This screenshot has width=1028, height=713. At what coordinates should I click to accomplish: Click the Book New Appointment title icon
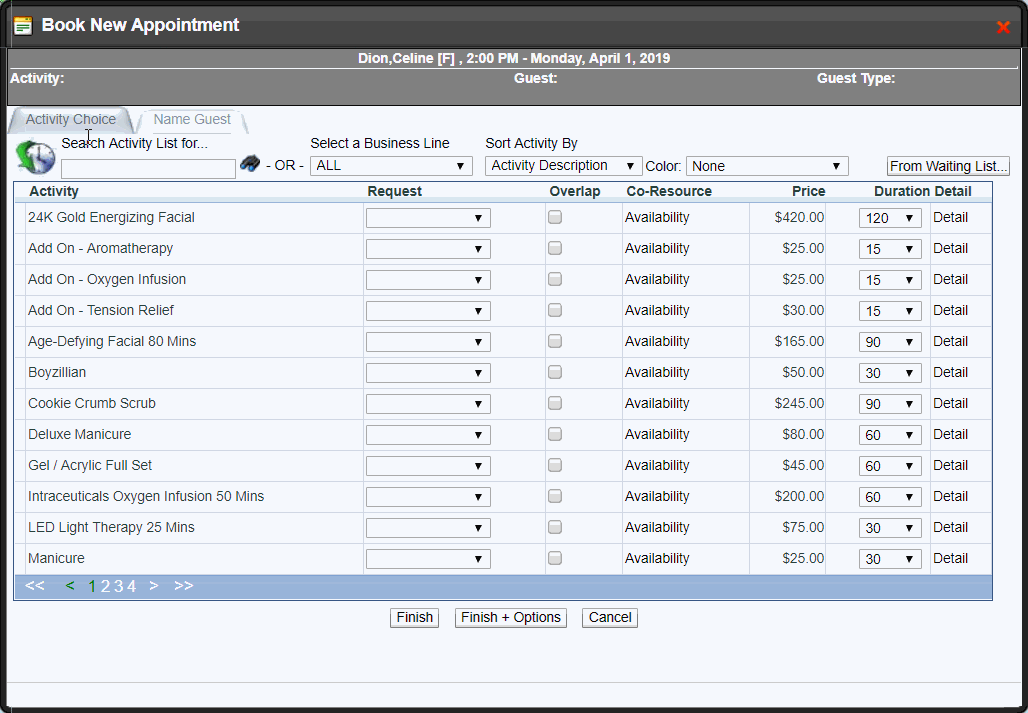tap(23, 26)
